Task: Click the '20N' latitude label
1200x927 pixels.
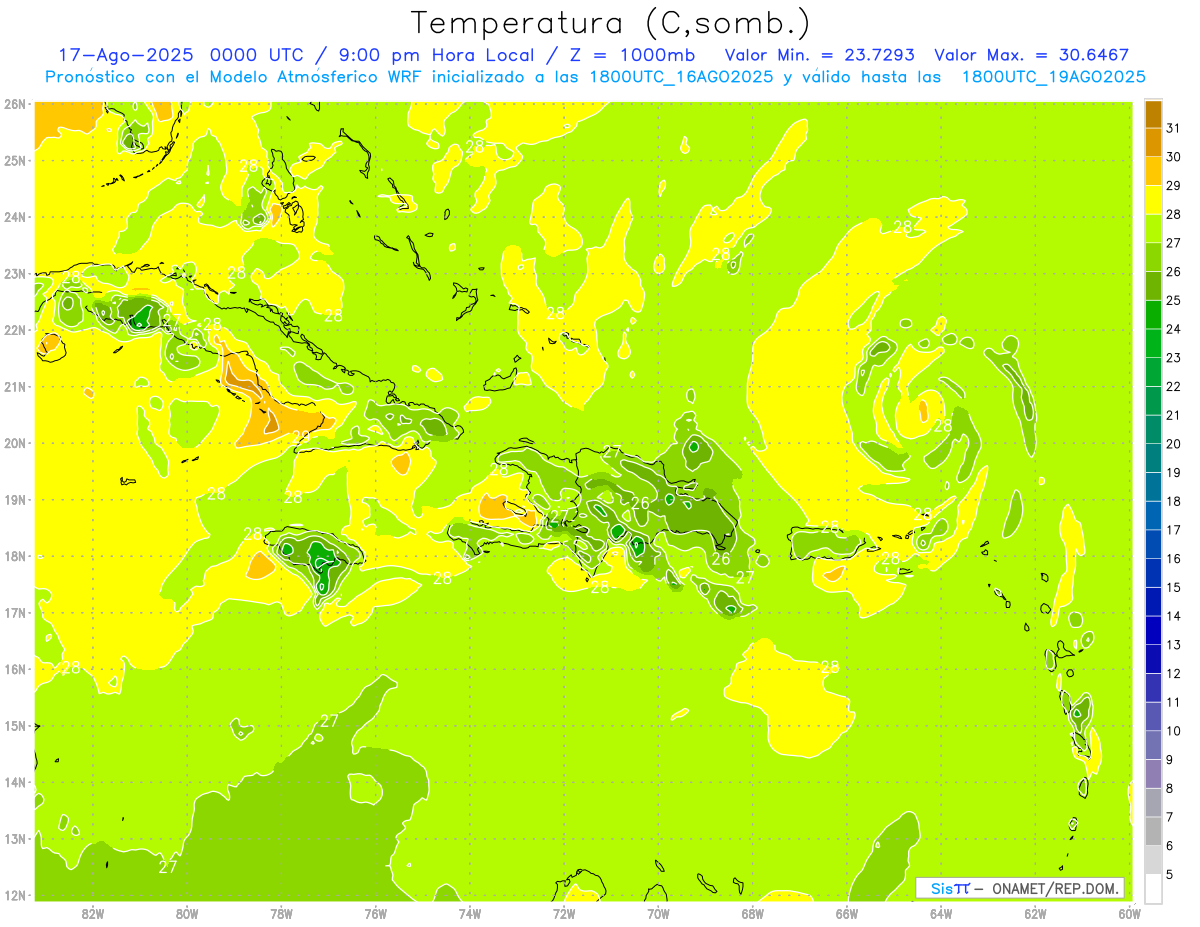Action: (x=14, y=443)
